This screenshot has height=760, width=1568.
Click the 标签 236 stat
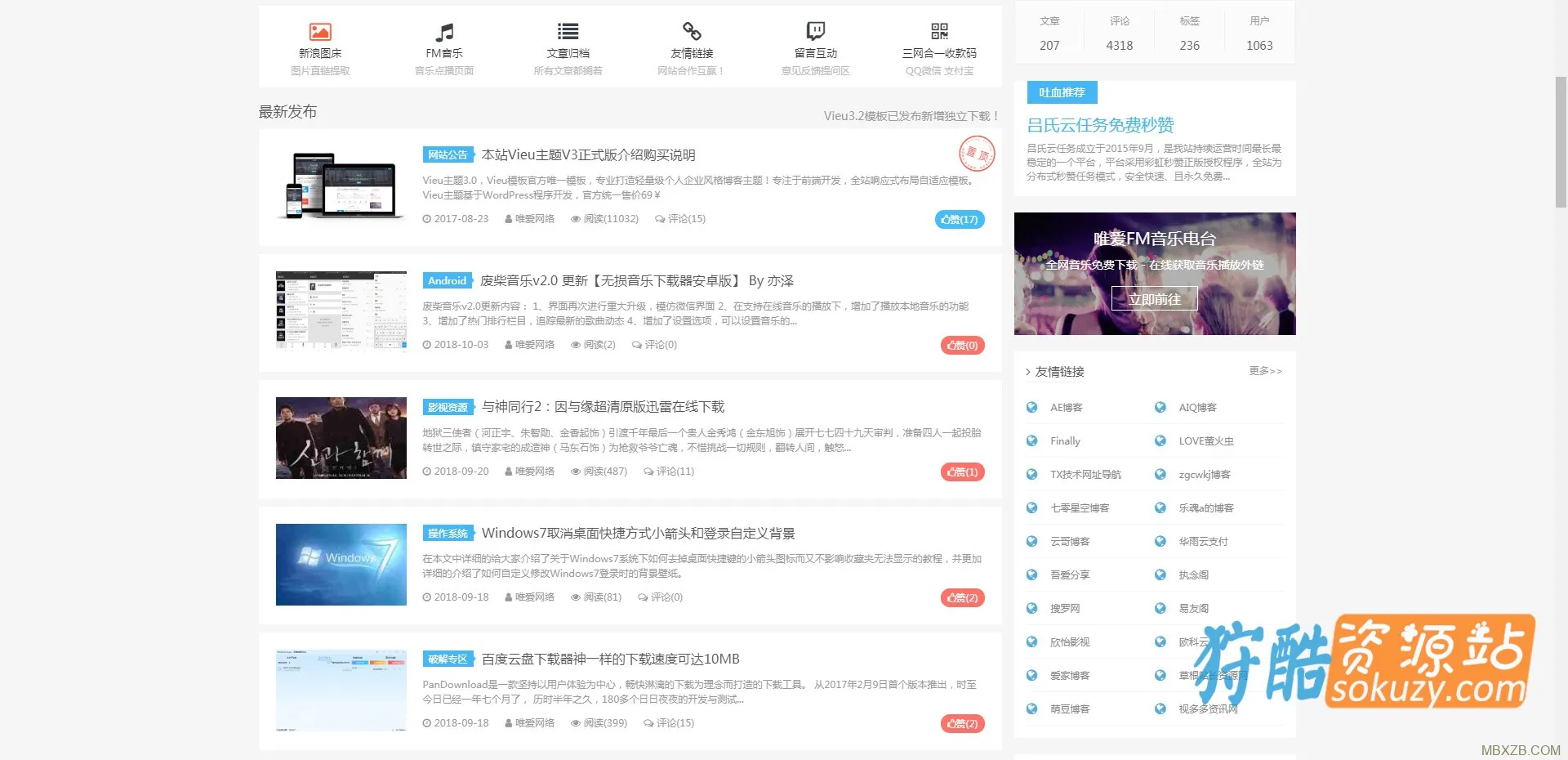point(1190,34)
